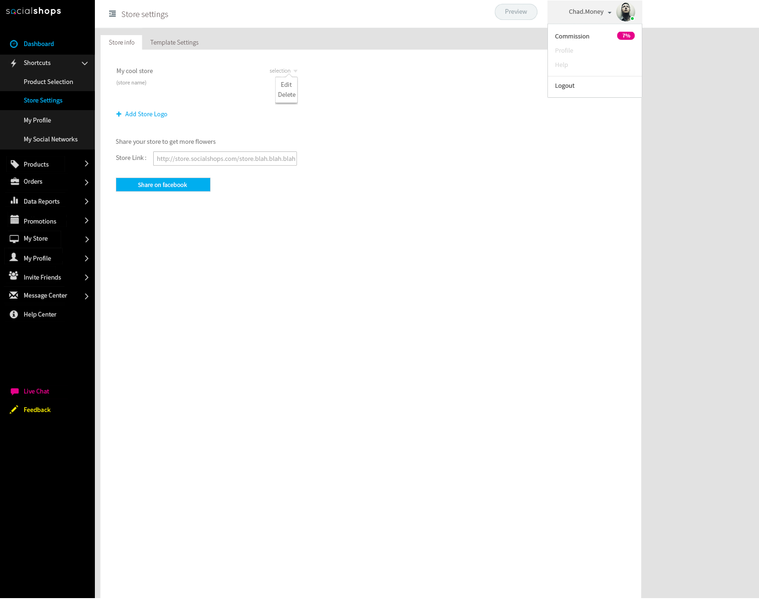
Task: Switch to the Template Settings tab
Action: coord(174,43)
